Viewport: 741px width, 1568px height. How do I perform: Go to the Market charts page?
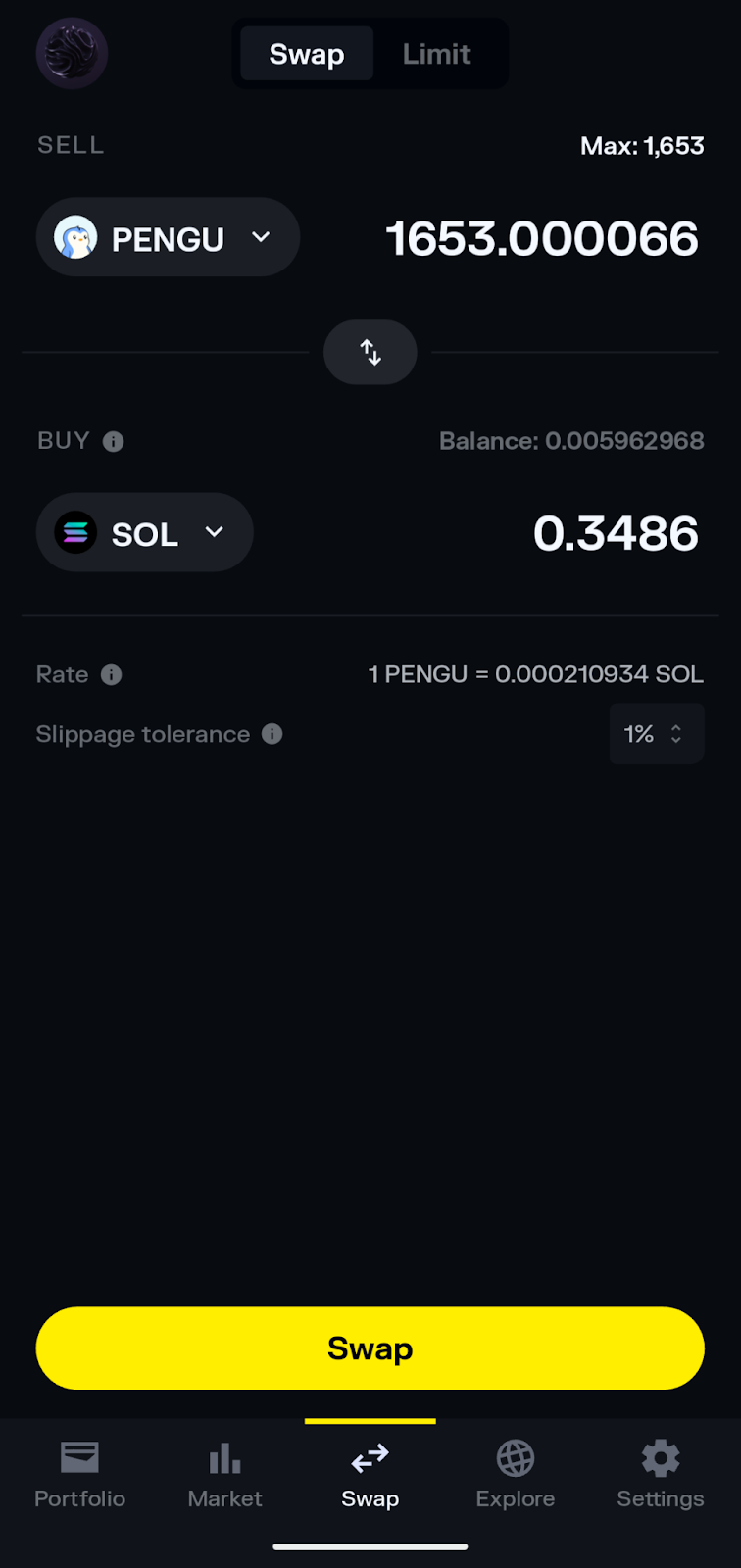coord(224,1474)
